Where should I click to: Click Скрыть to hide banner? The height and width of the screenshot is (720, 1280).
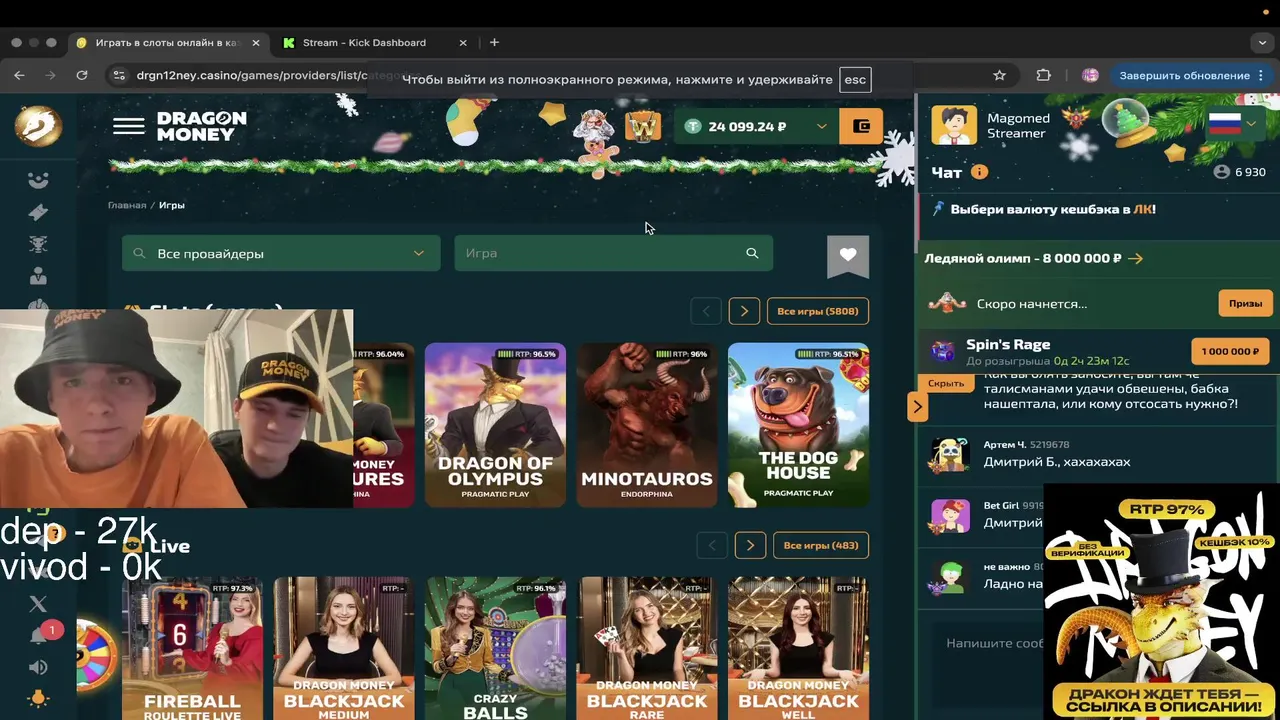click(x=946, y=384)
